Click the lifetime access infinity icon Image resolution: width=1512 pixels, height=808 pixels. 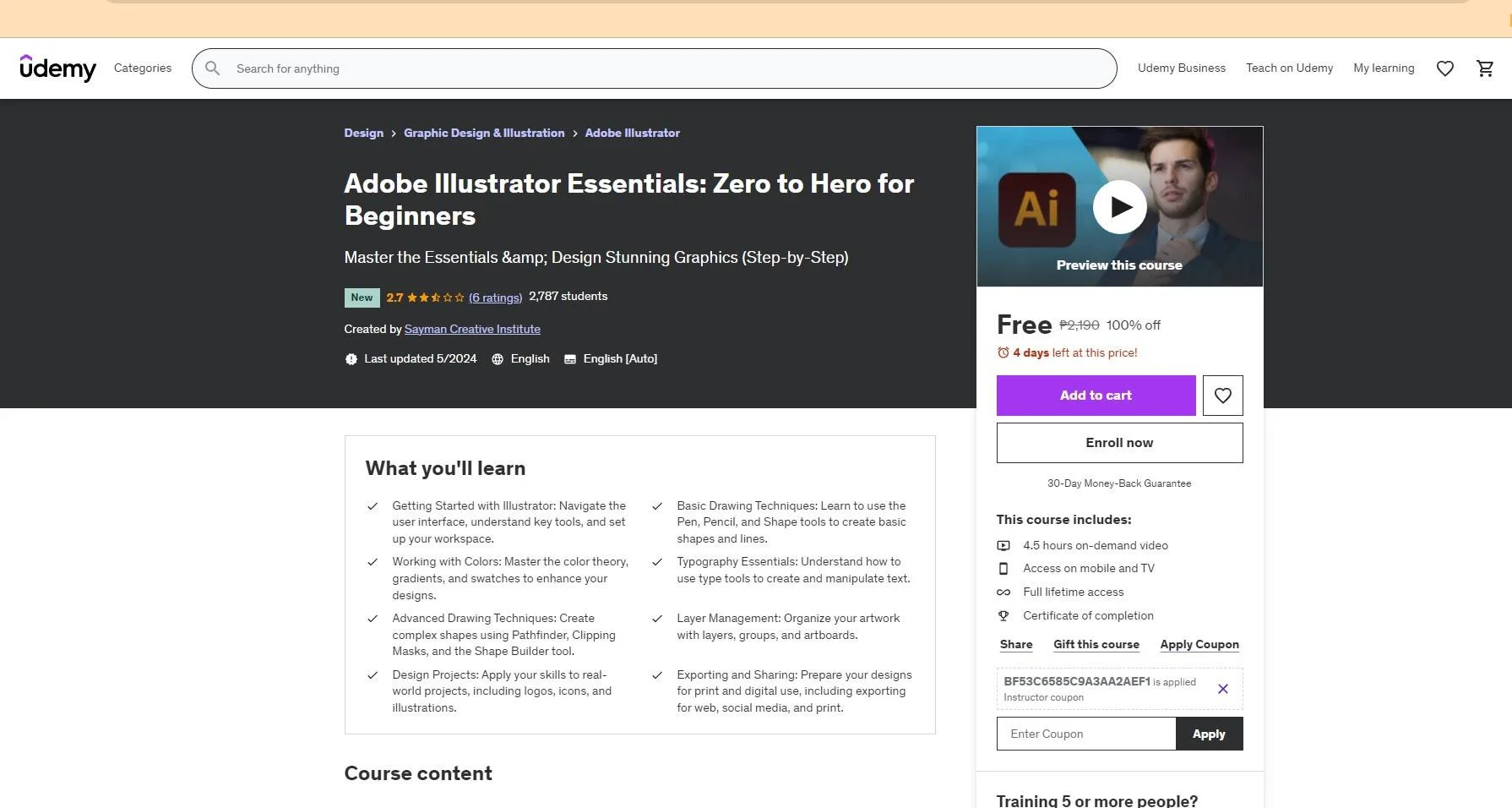tap(1003, 592)
